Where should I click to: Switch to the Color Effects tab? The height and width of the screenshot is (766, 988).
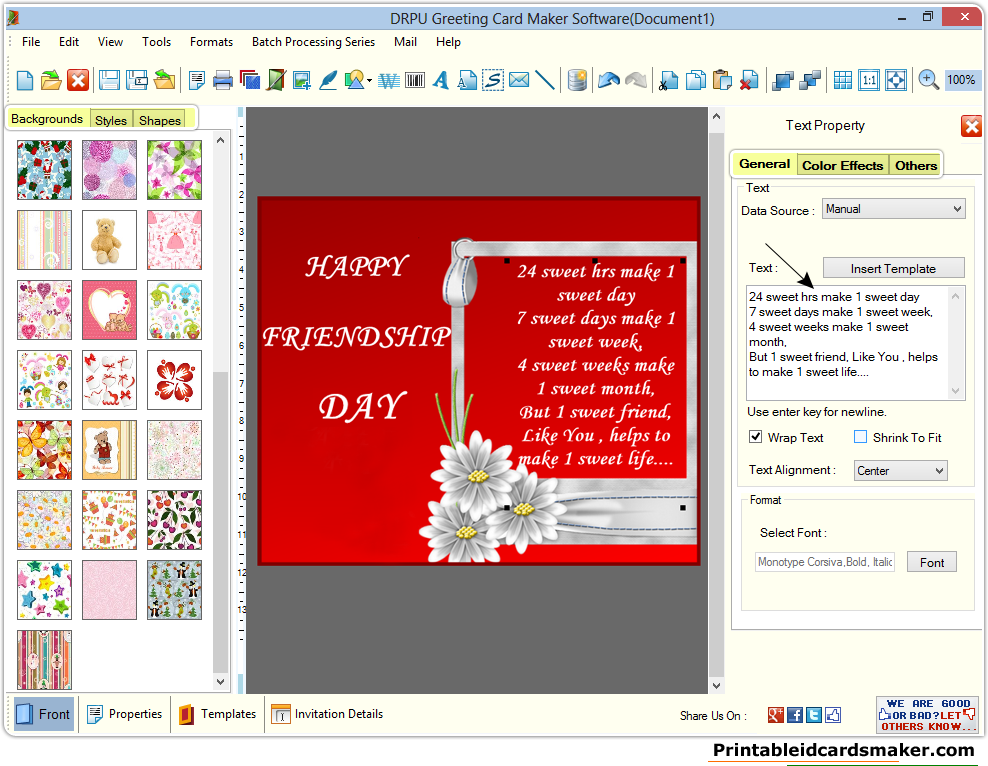coord(842,165)
